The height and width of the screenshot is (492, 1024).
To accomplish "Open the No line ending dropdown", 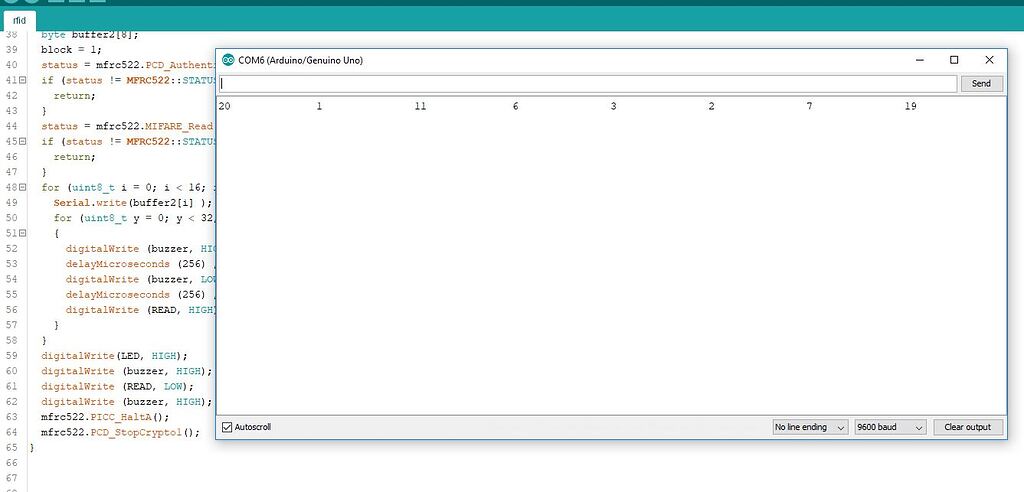I will pyautogui.click(x=810, y=427).
